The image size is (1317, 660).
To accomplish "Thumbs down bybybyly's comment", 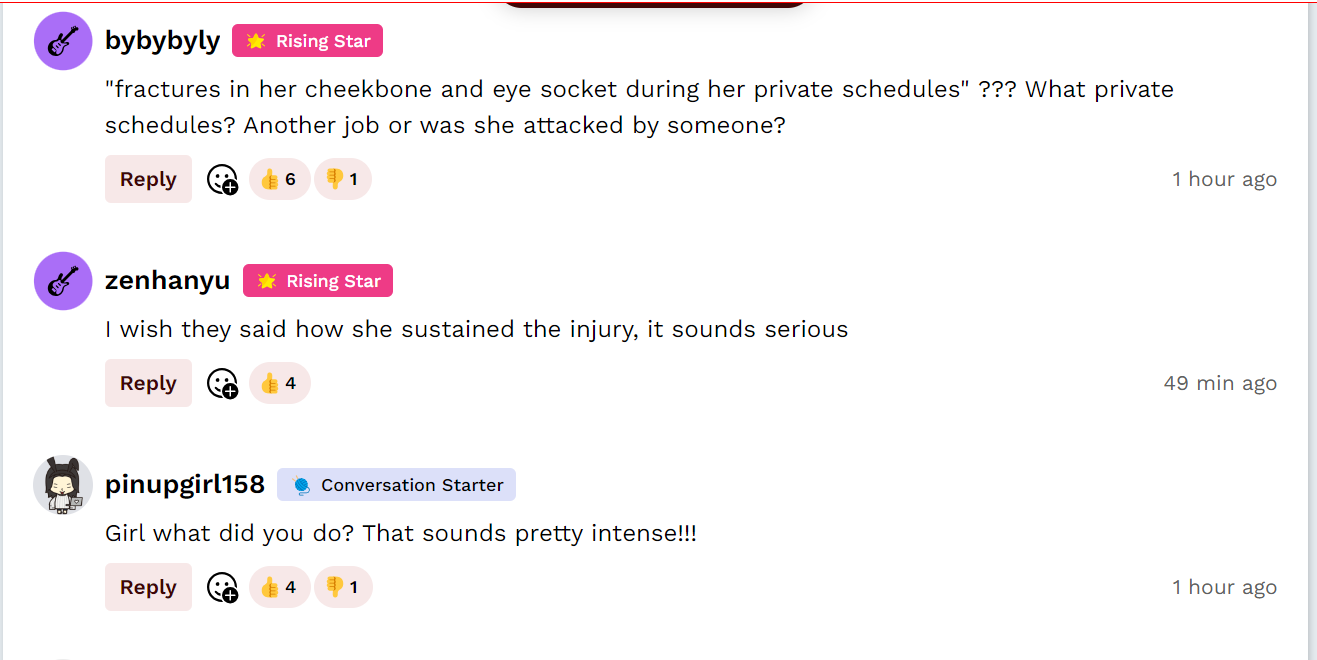I will tap(343, 180).
